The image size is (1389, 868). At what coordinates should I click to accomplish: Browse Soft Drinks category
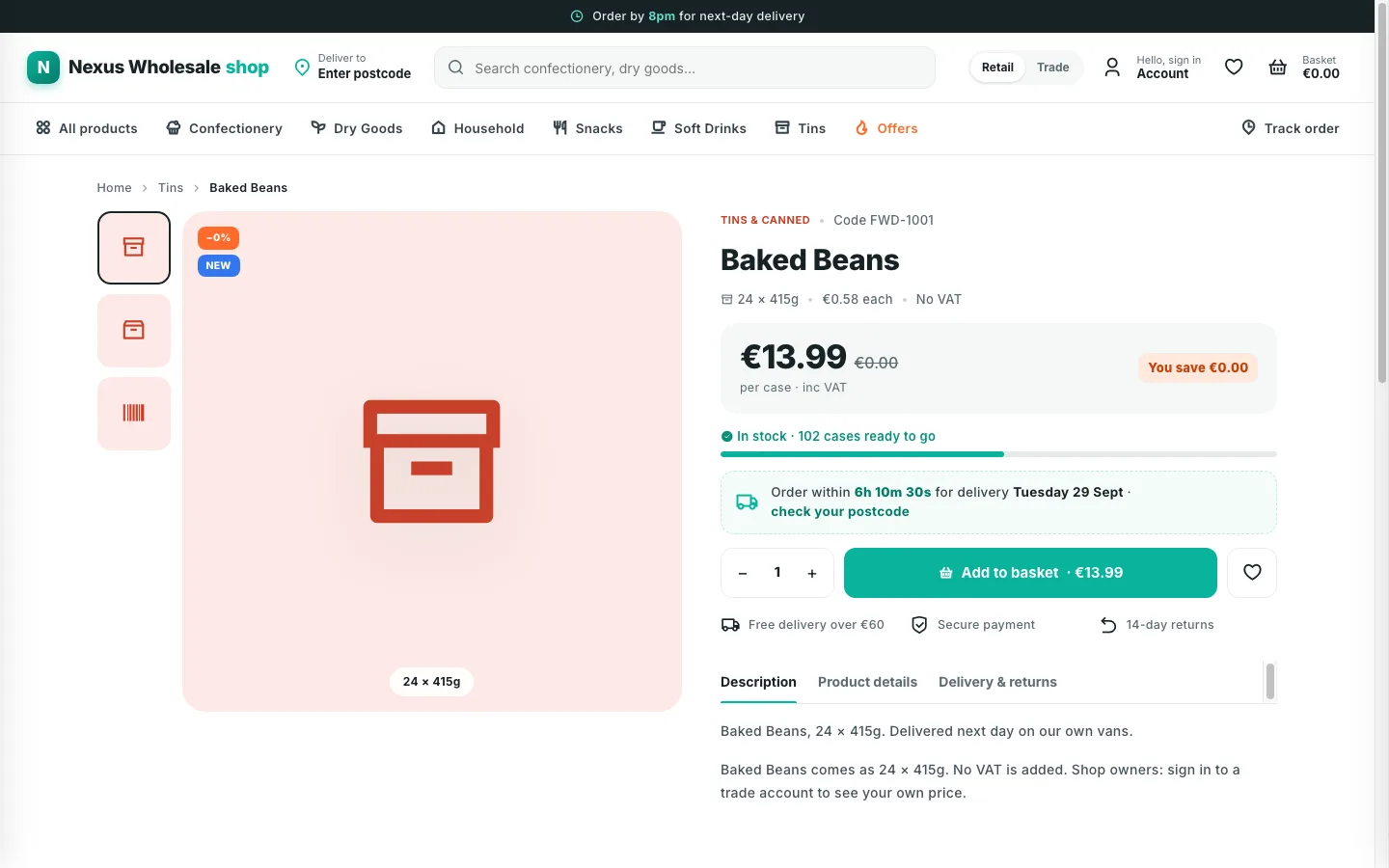pyautogui.click(x=698, y=128)
